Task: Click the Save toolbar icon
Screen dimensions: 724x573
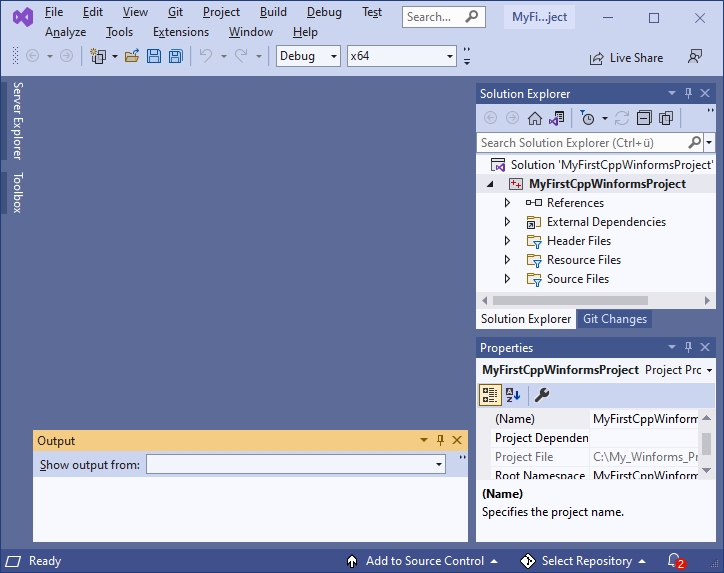Action: pos(154,56)
